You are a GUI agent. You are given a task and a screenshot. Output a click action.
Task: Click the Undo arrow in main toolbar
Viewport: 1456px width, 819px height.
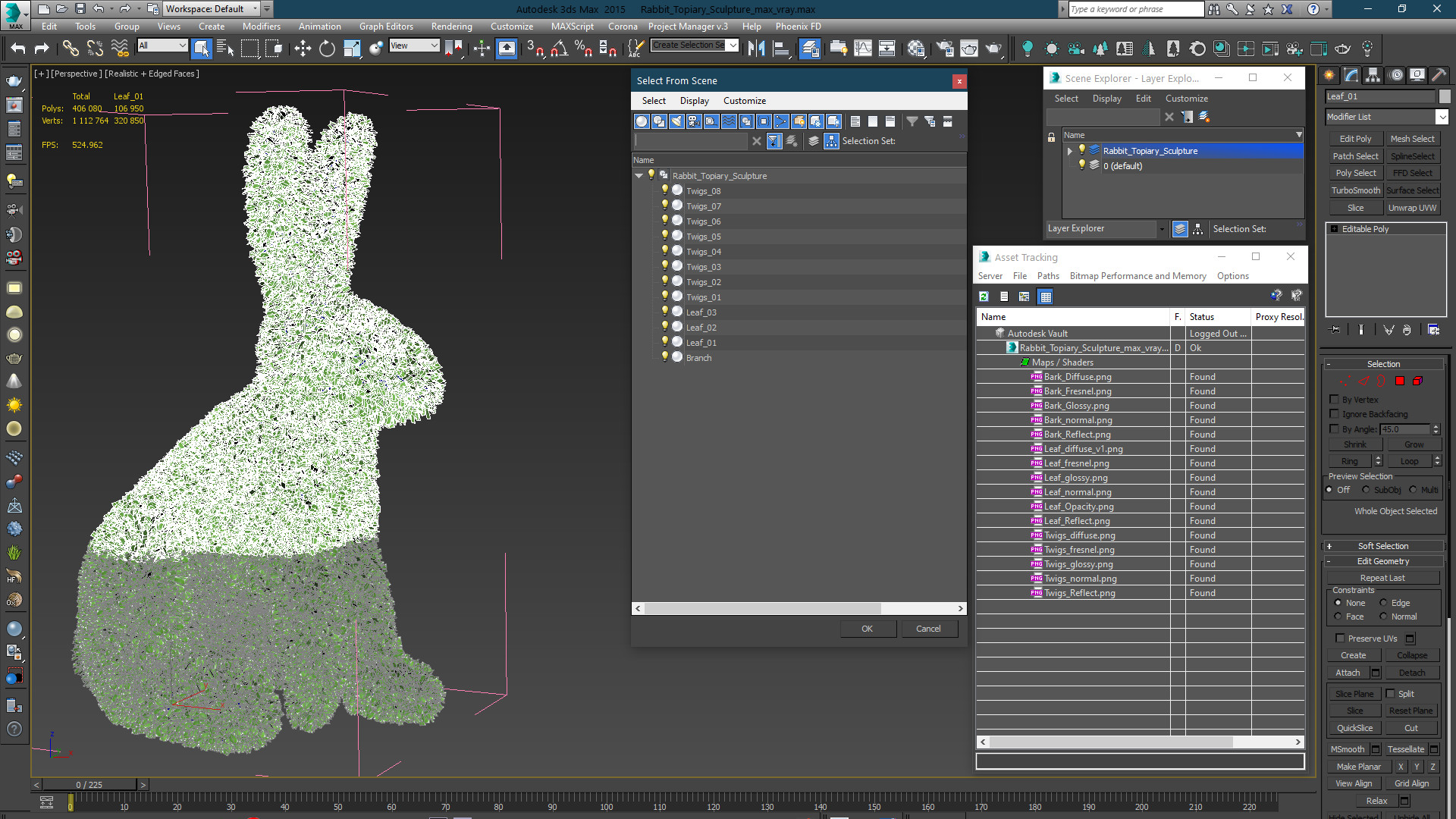tap(18, 49)
